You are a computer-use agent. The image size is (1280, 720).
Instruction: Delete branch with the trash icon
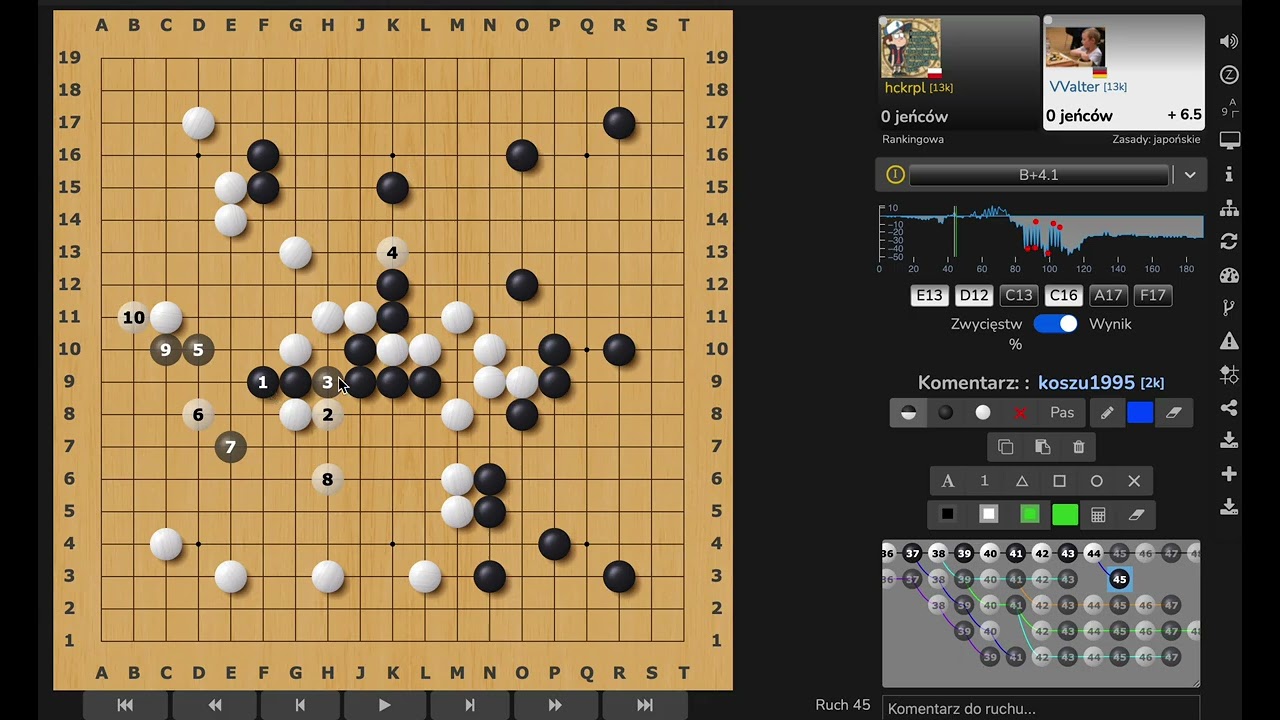point(1078,447)
